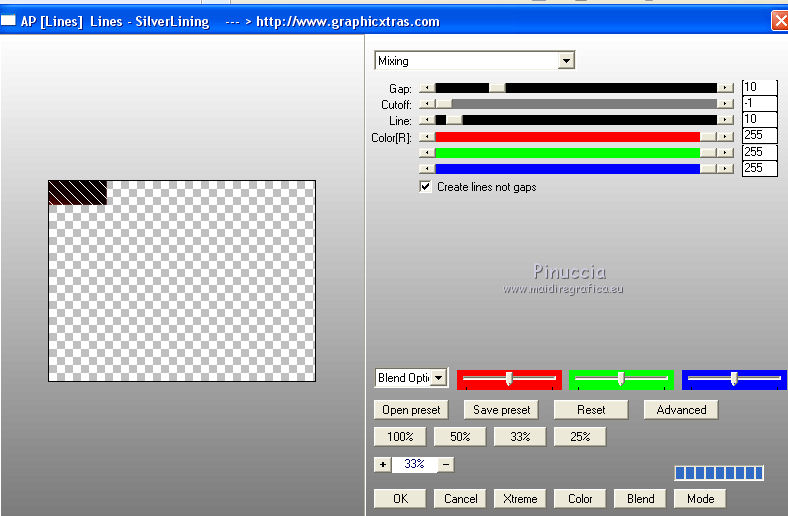Click the AP Lines title bar icon
Screen dimensions: 788x516
tap(8, 21)
